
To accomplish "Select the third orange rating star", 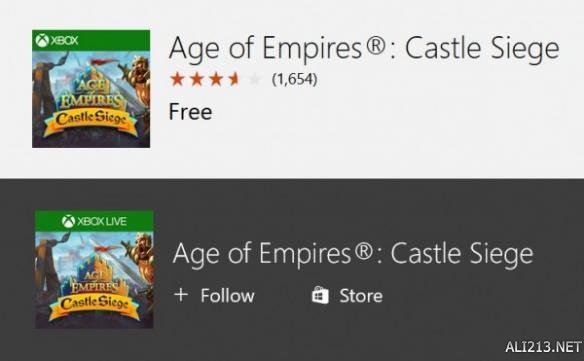I will coord(216,79).
